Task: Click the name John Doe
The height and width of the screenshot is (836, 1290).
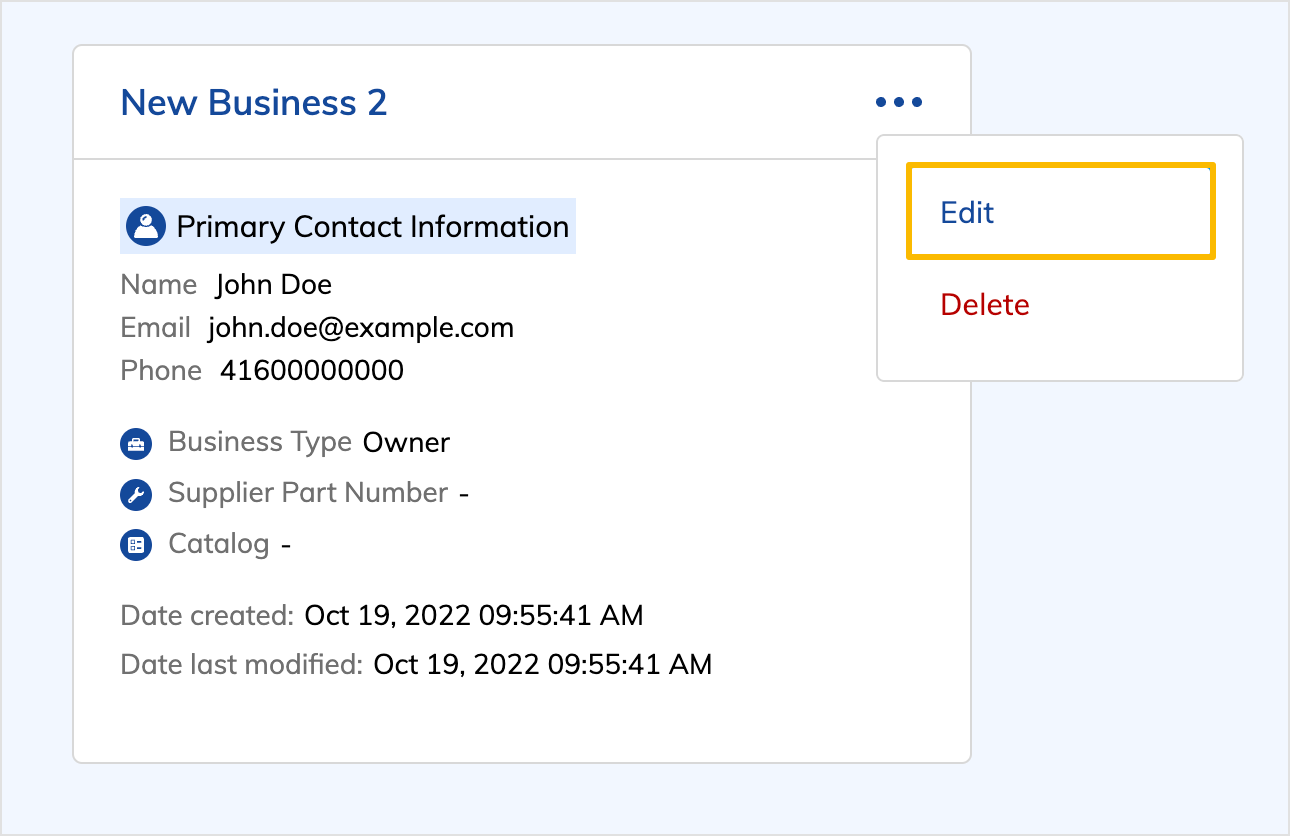Action: [273, 284]
